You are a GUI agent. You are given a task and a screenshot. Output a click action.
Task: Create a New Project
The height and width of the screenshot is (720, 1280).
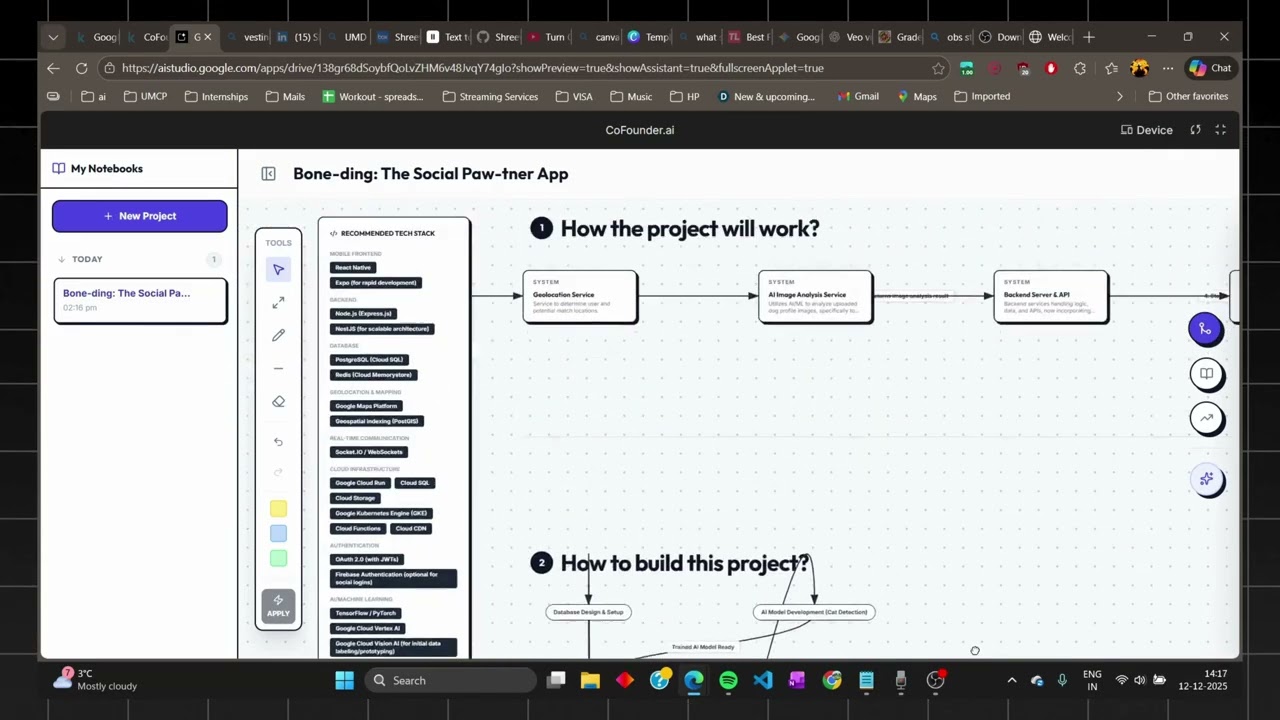(x=140, y=216)
